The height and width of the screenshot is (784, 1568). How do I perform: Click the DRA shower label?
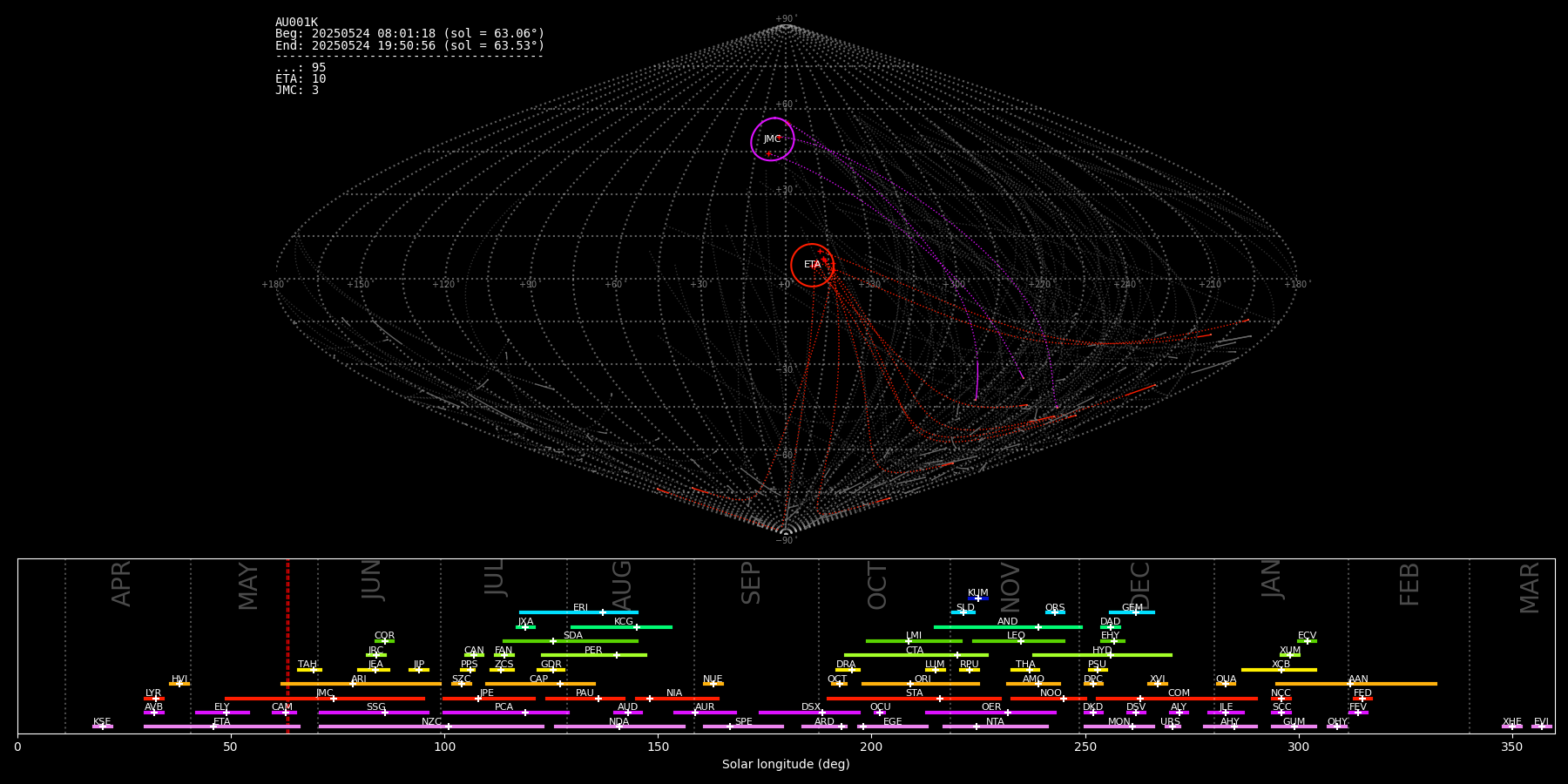[x=846, y=665]
